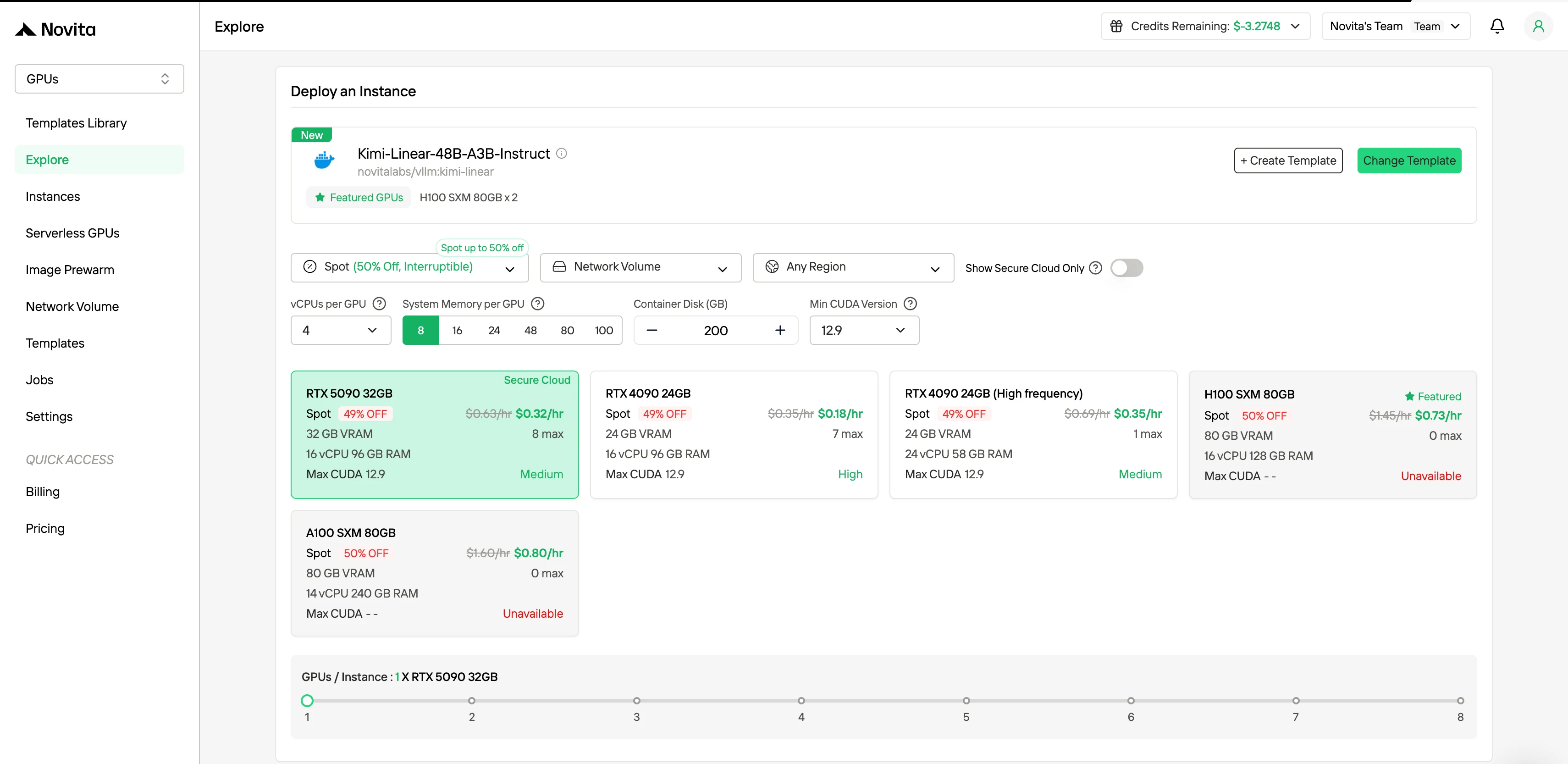
Task: Click the Create Template button
Action: pos(1288,160)
